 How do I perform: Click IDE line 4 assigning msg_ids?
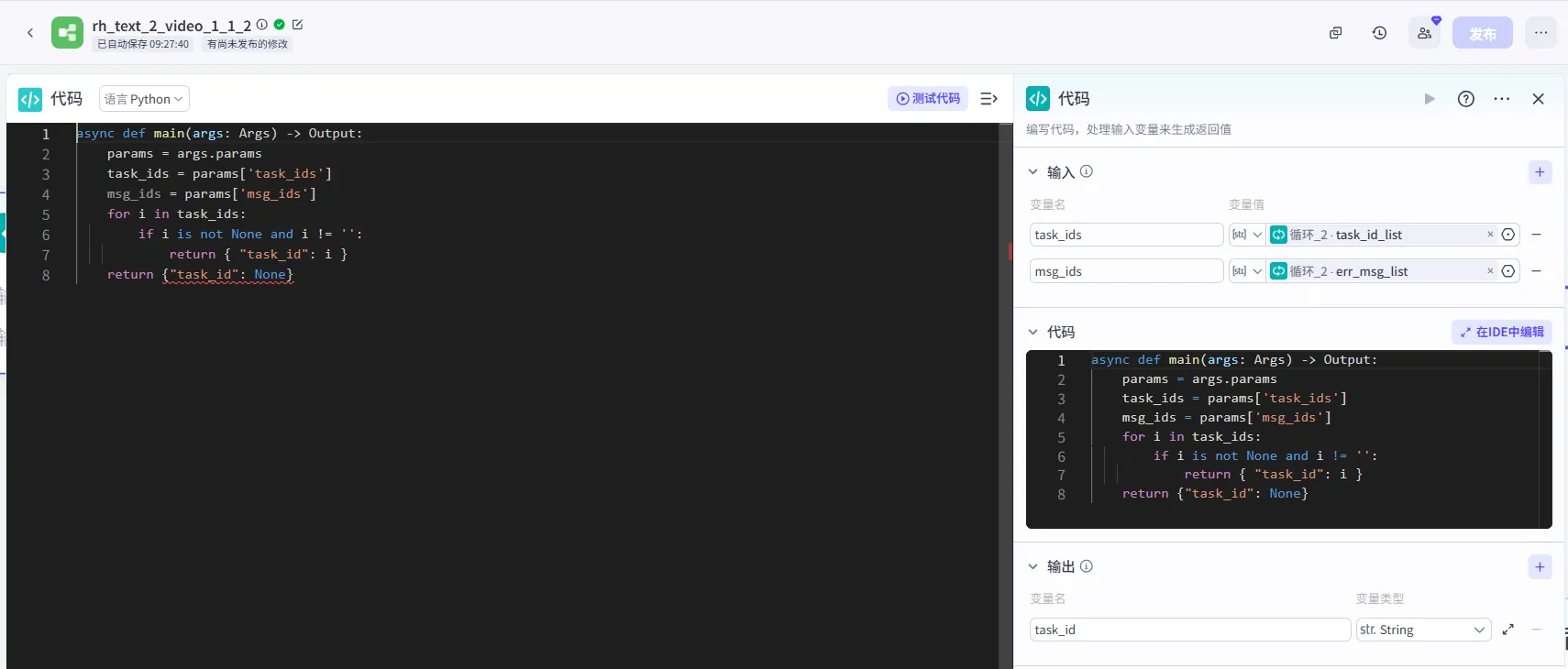212,194
